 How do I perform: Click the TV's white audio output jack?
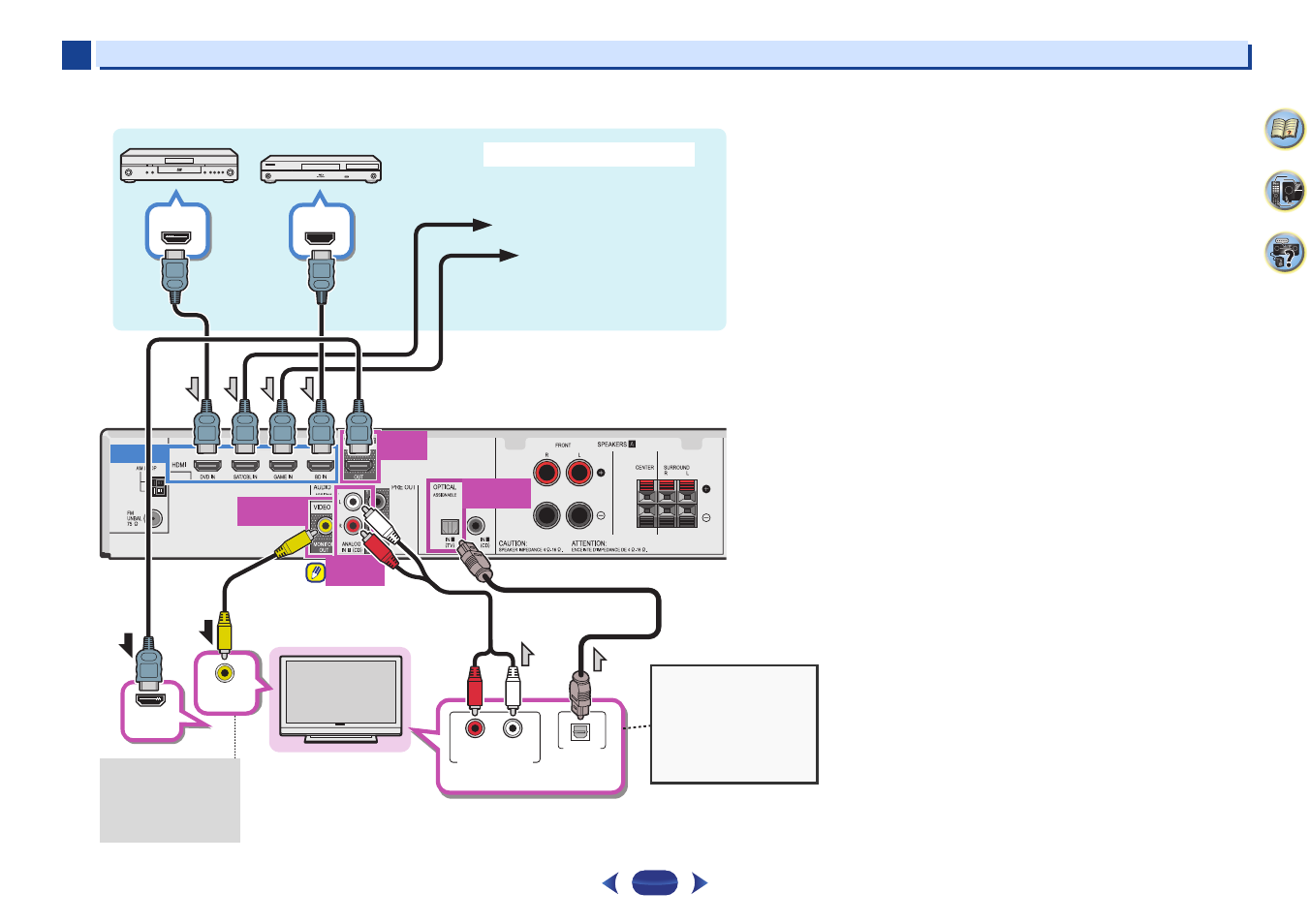513,726
